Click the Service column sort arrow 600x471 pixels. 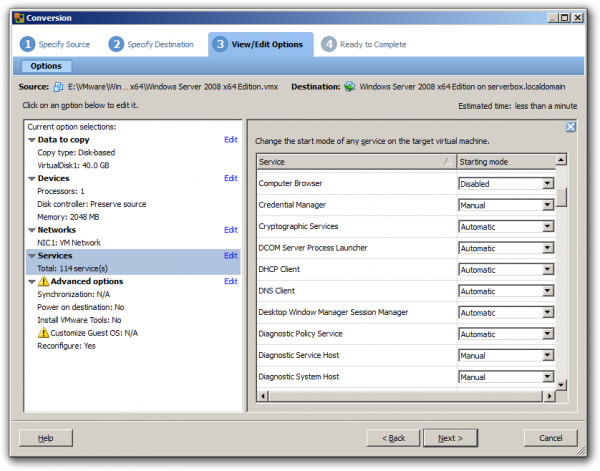point(448,161)
